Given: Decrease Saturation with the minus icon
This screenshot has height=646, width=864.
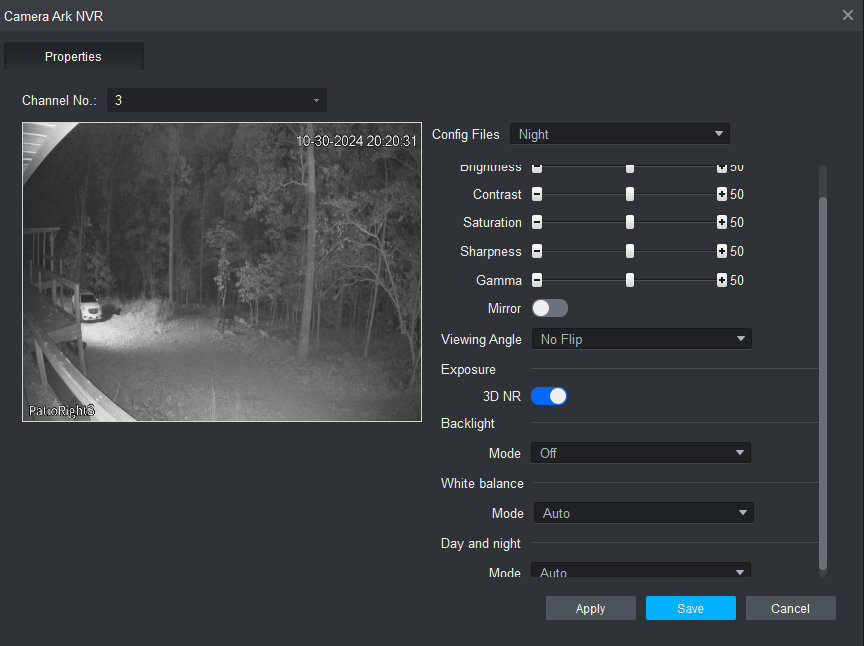Looking at the screenshot, I should pyautogui.click(x=537, y=222).
